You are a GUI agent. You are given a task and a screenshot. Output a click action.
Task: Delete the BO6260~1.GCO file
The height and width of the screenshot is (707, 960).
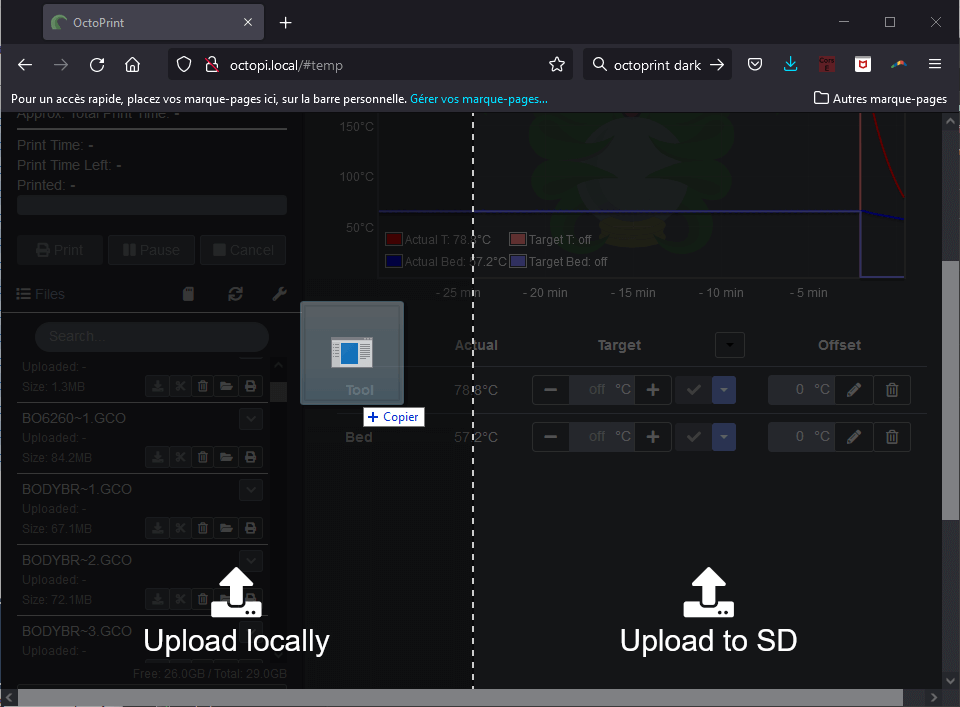point(203,457)
